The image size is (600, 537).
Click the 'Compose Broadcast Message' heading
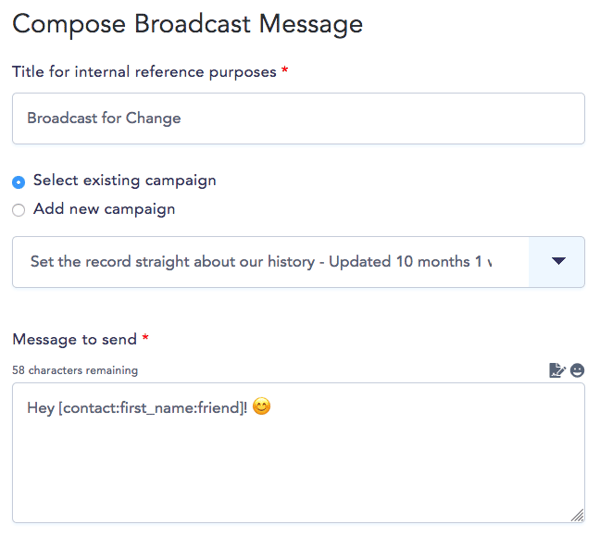tap(188, 24)
